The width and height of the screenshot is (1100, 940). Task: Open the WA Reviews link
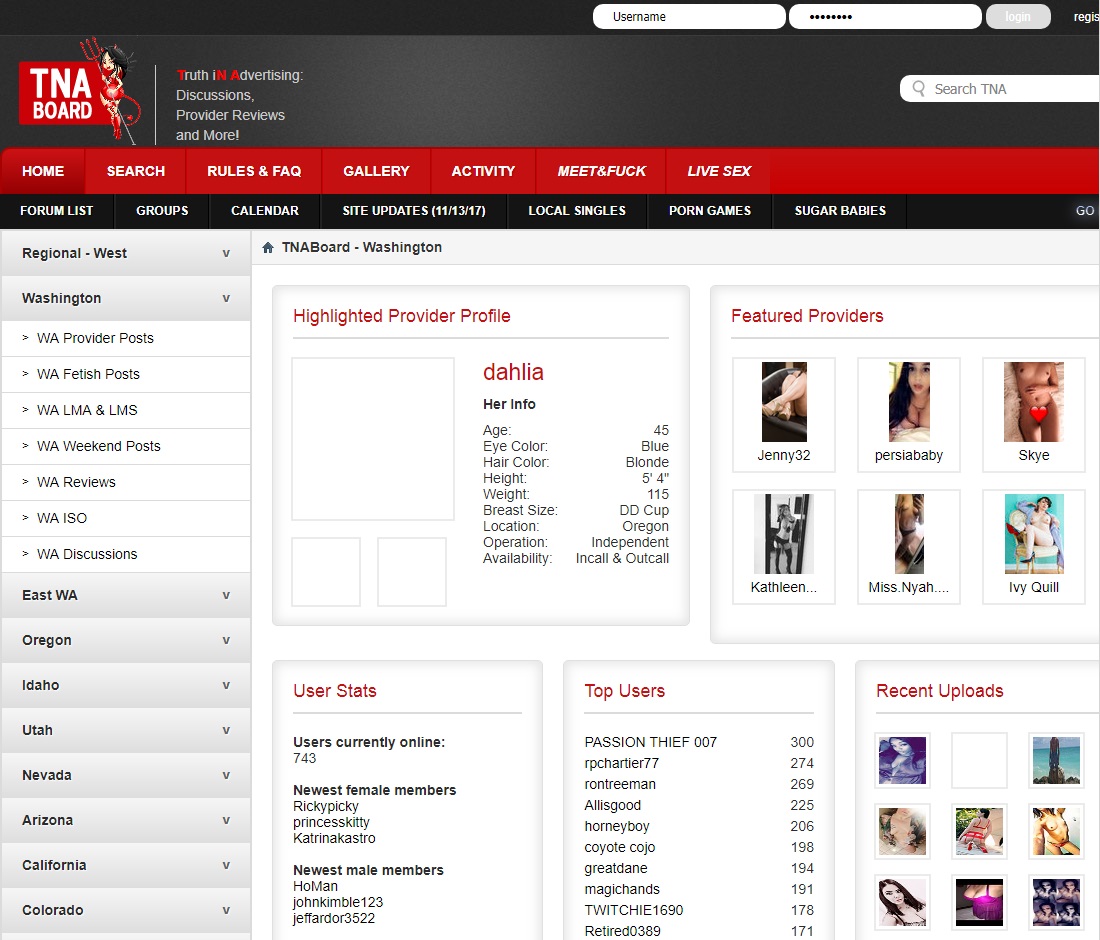click(x=76, y=482)
